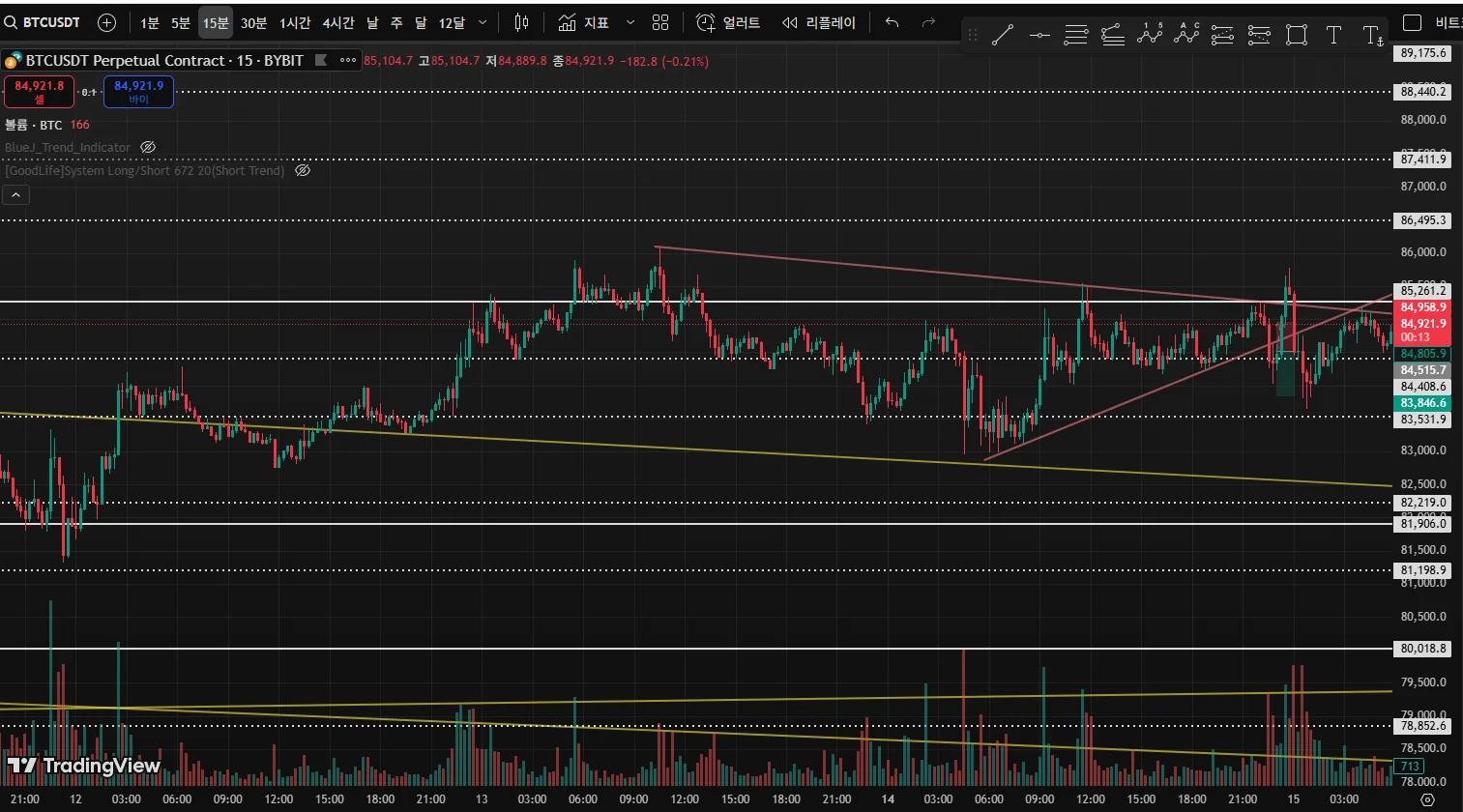Select the trend-based Fib extension tool

point(1113,36)
